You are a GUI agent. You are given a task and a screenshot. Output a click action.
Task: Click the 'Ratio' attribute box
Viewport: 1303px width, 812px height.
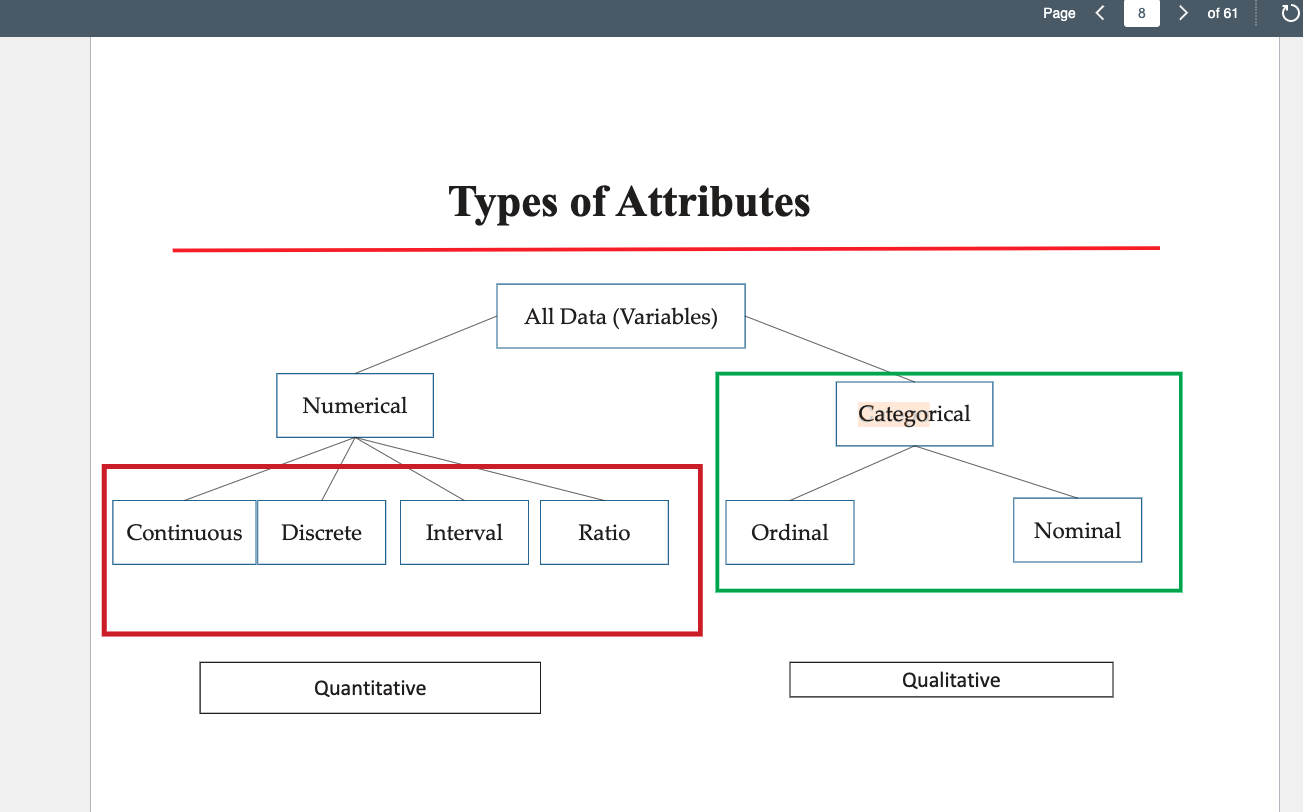tap(604, 532)
